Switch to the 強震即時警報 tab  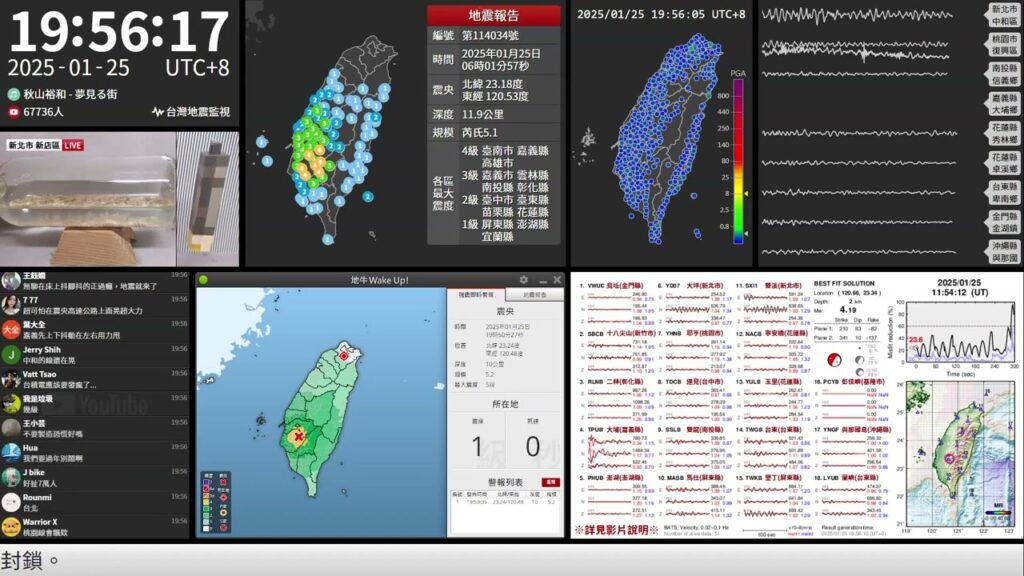(x=477, y=294)
